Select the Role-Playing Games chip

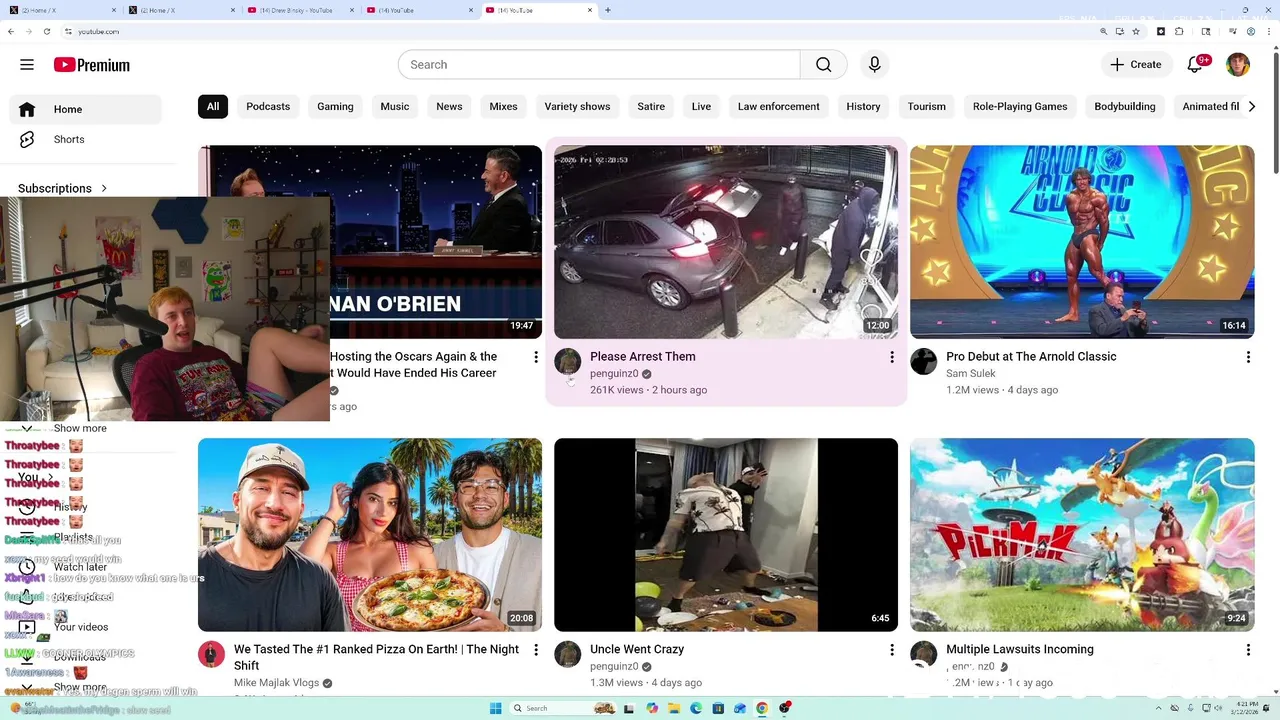click(x=1020, y=106)
